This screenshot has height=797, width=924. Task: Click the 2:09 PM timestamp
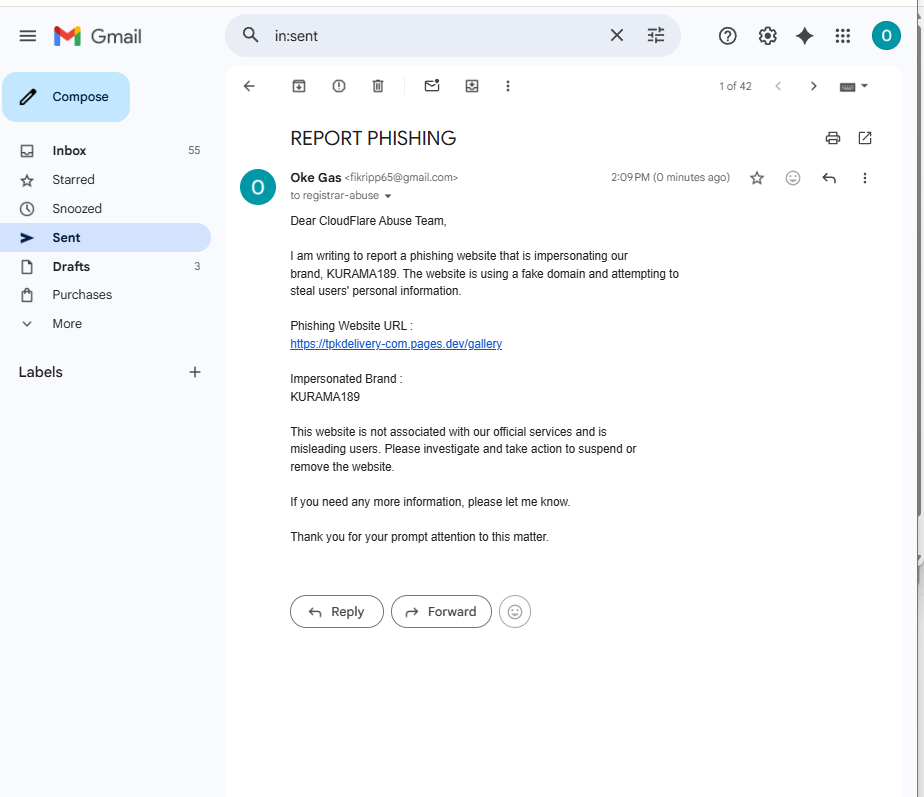[670, 177]
